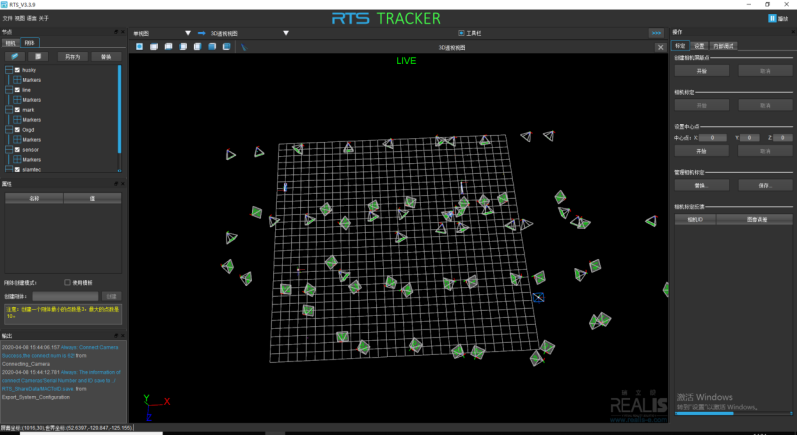The image size is (797, 435).
Task: Toggle the line rigid body checkbox
Action: pos(17,90)
